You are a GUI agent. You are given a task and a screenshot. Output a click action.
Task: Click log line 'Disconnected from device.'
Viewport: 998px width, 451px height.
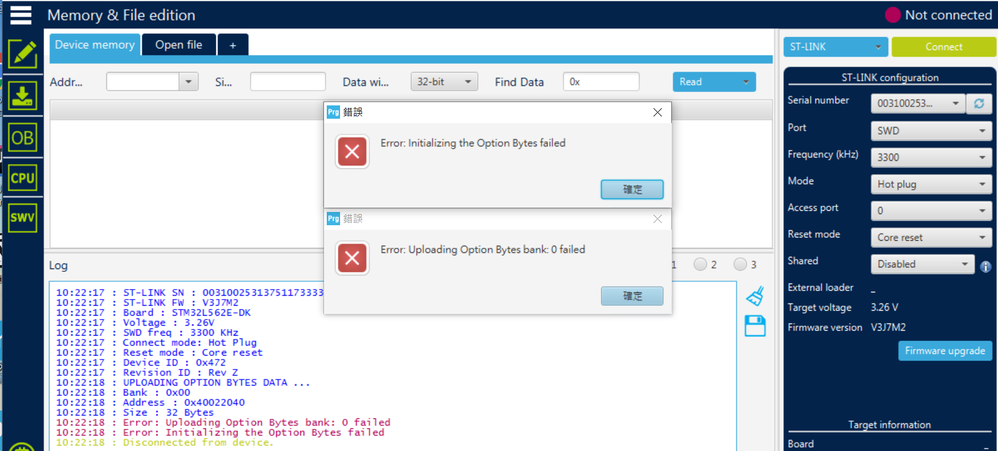tap(165, 443)
